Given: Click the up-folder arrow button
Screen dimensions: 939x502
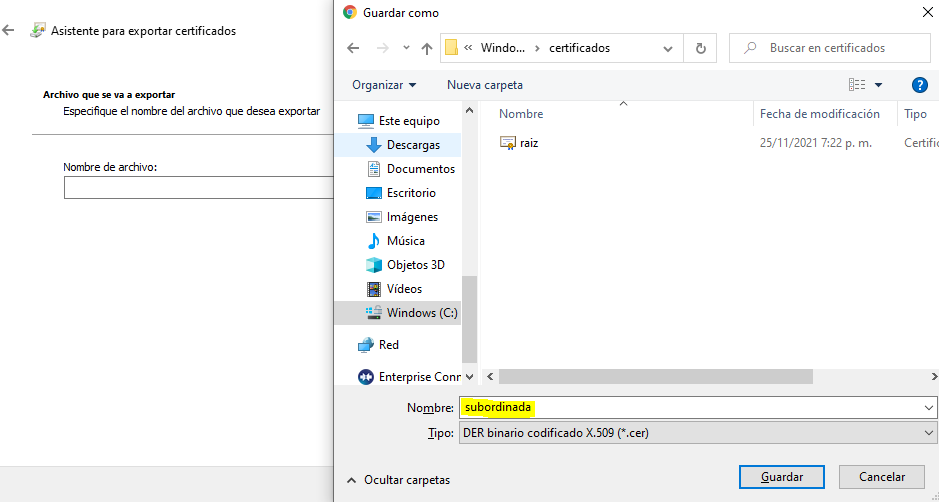Looking at the screenshot, I should (427, 48).
